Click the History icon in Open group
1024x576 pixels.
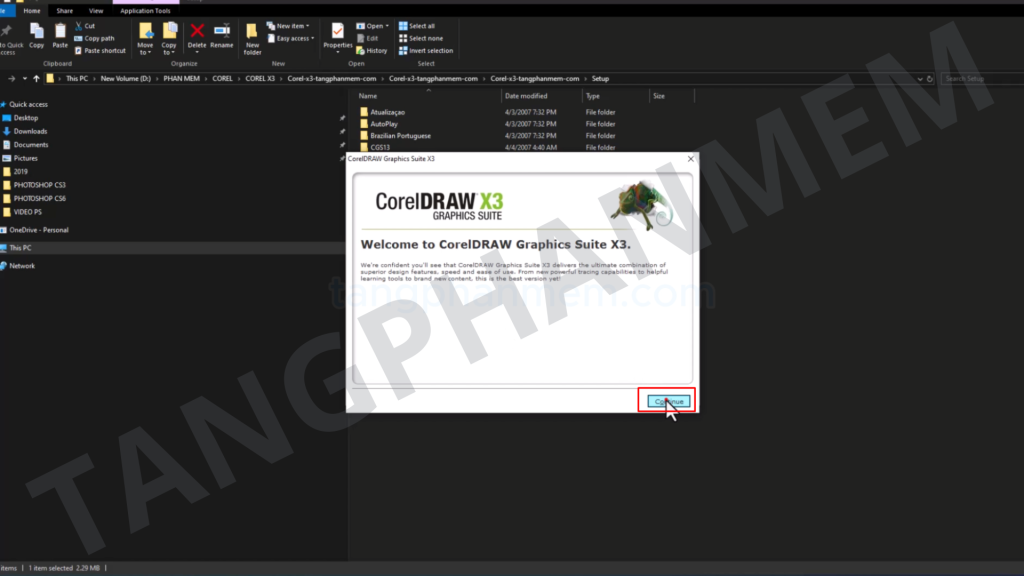coord(371,50)
